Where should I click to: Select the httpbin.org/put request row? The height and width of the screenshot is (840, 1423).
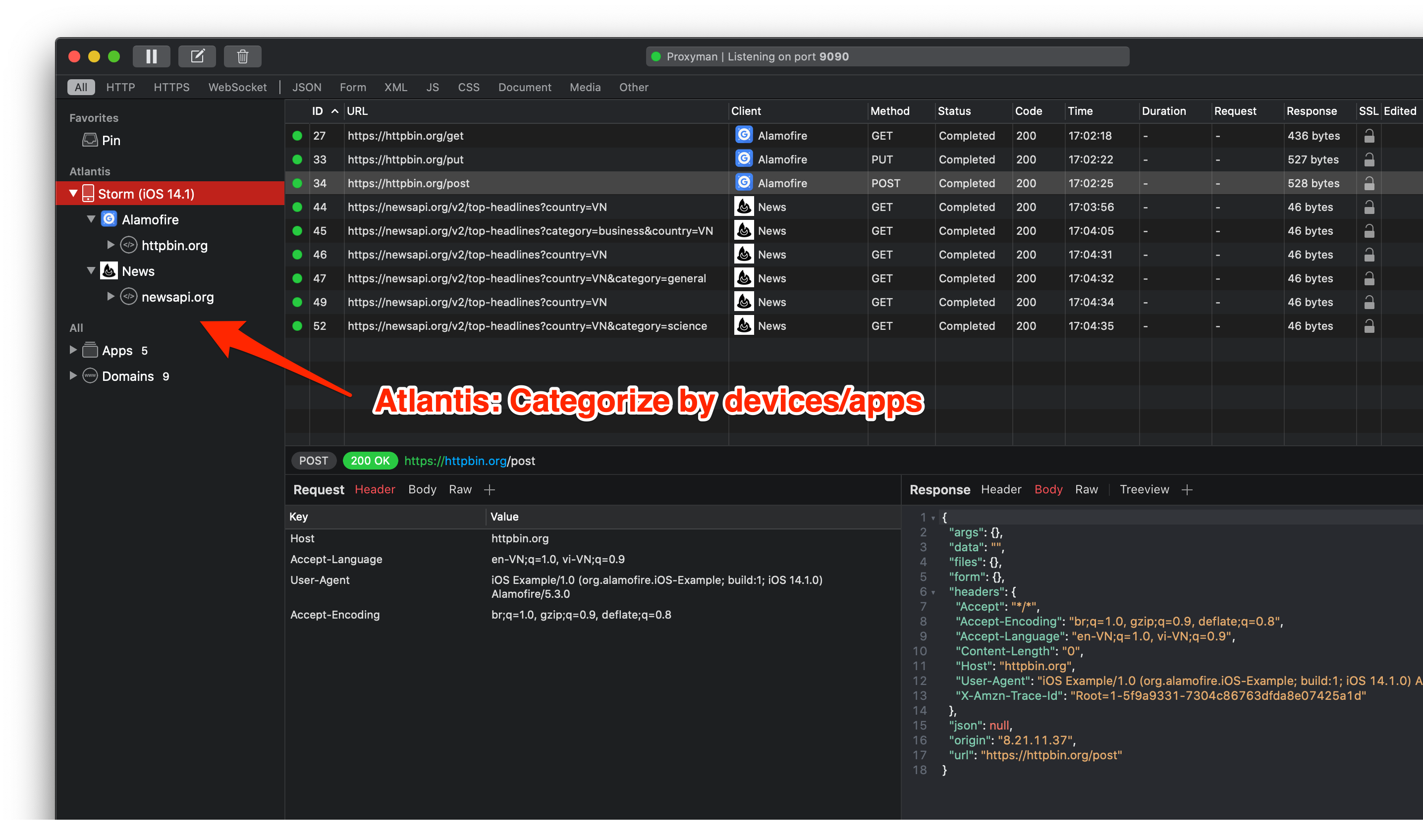pos(405,159)
